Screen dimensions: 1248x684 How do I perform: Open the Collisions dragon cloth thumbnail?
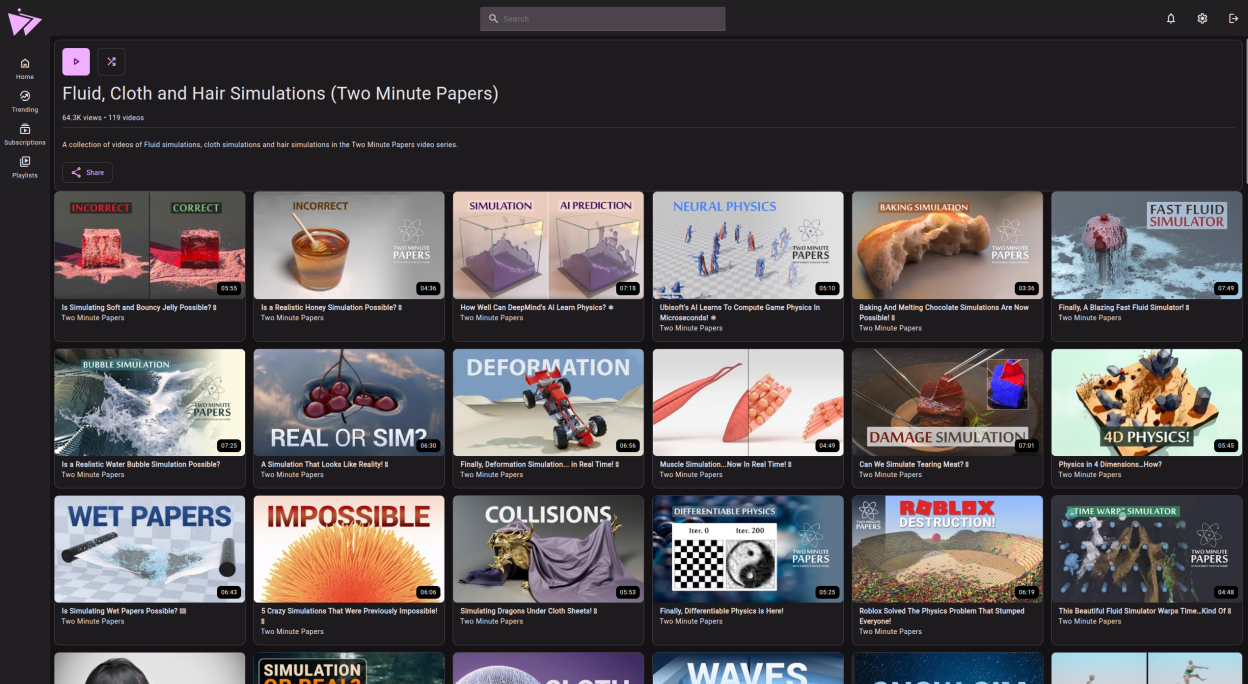pyautogui.click(x=548, y=549)
